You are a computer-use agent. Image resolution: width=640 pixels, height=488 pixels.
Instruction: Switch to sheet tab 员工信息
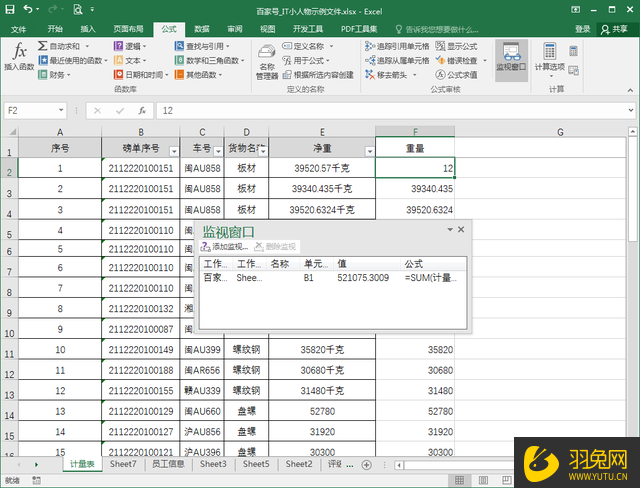pyautogui.click(x=168, y=464)
